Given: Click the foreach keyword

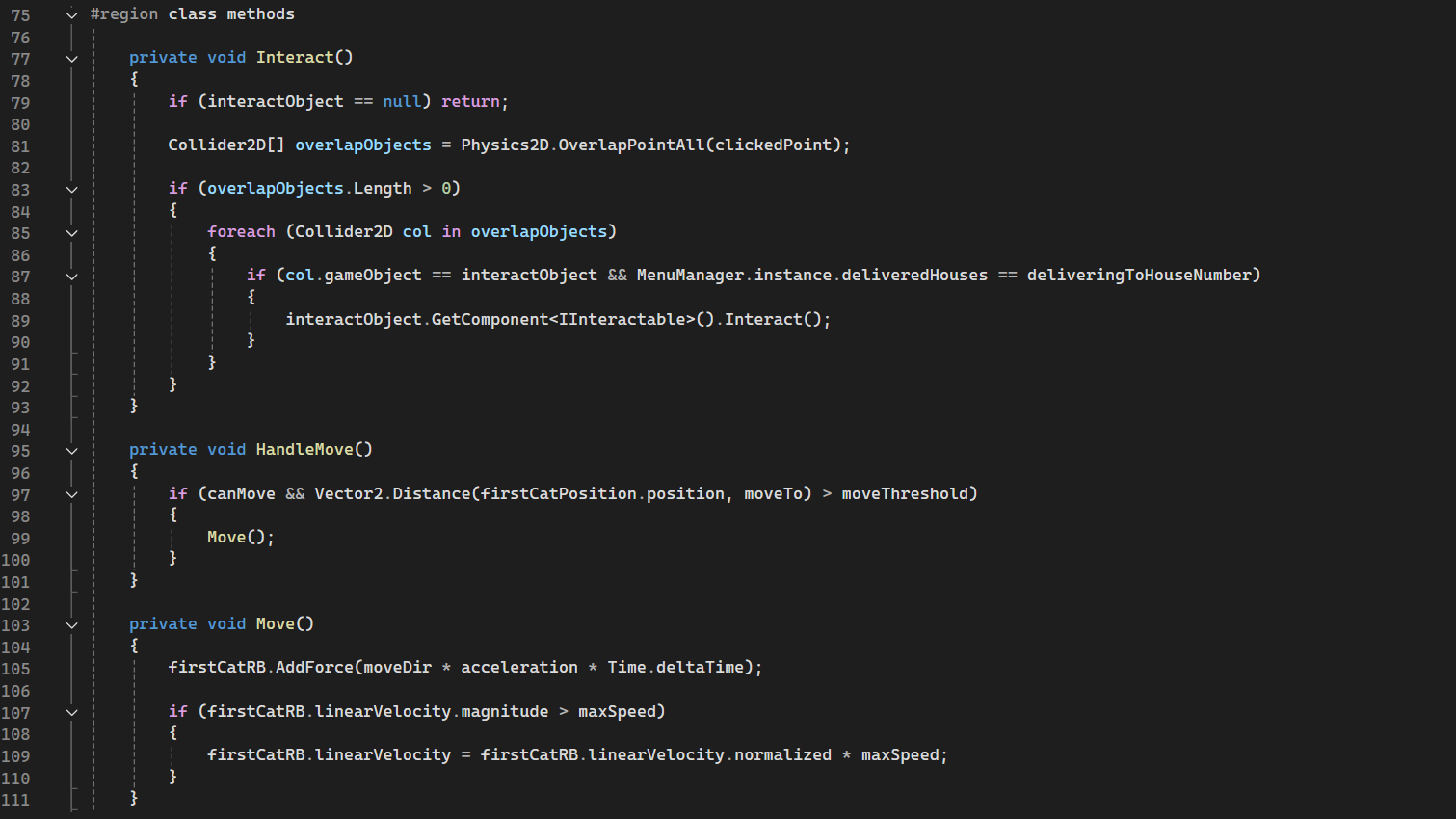Looking at the screenshot, I should click(241, 232).
